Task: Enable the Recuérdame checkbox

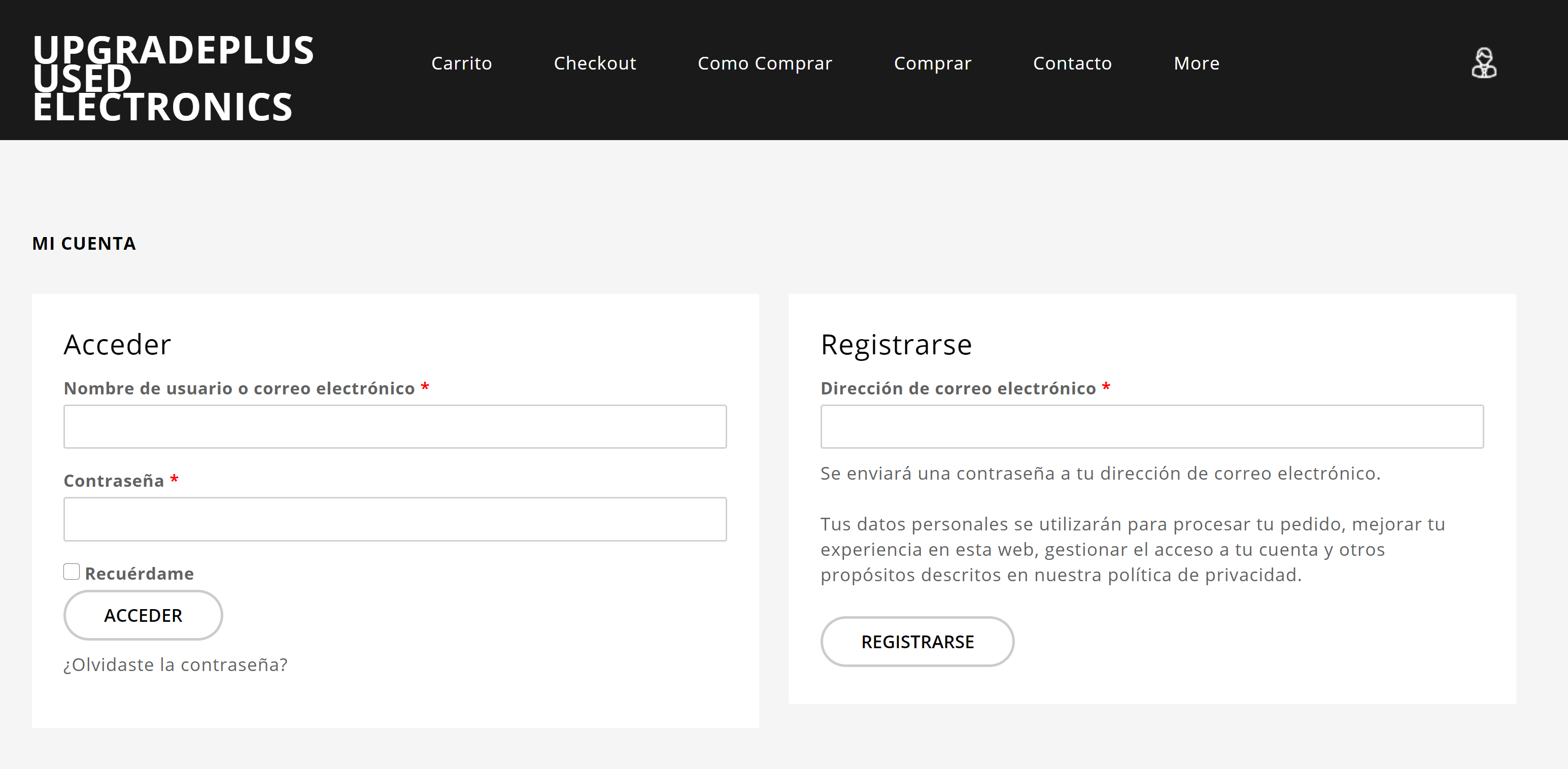Action: tap(72, 572)
